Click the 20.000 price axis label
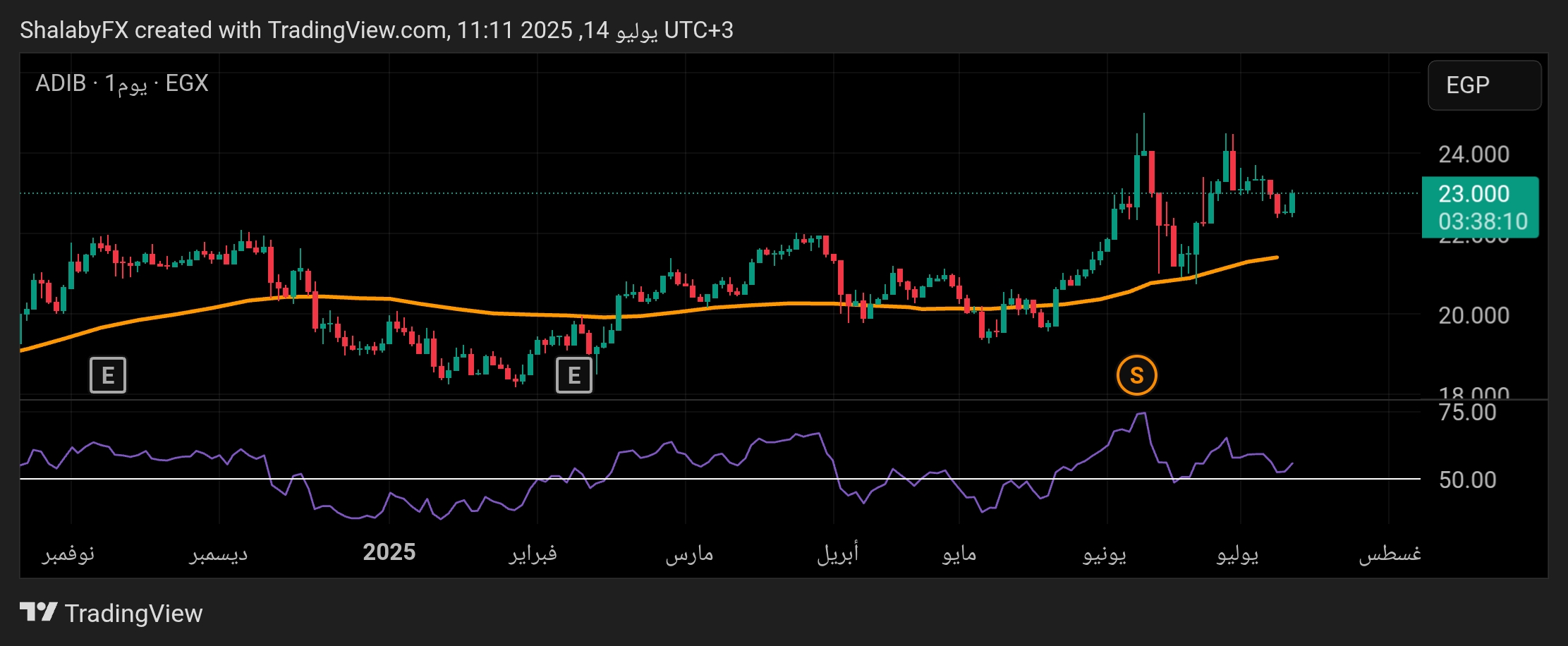This screenshot has height=646, width=1568. pyautogui.click(x=1474, y=315)
